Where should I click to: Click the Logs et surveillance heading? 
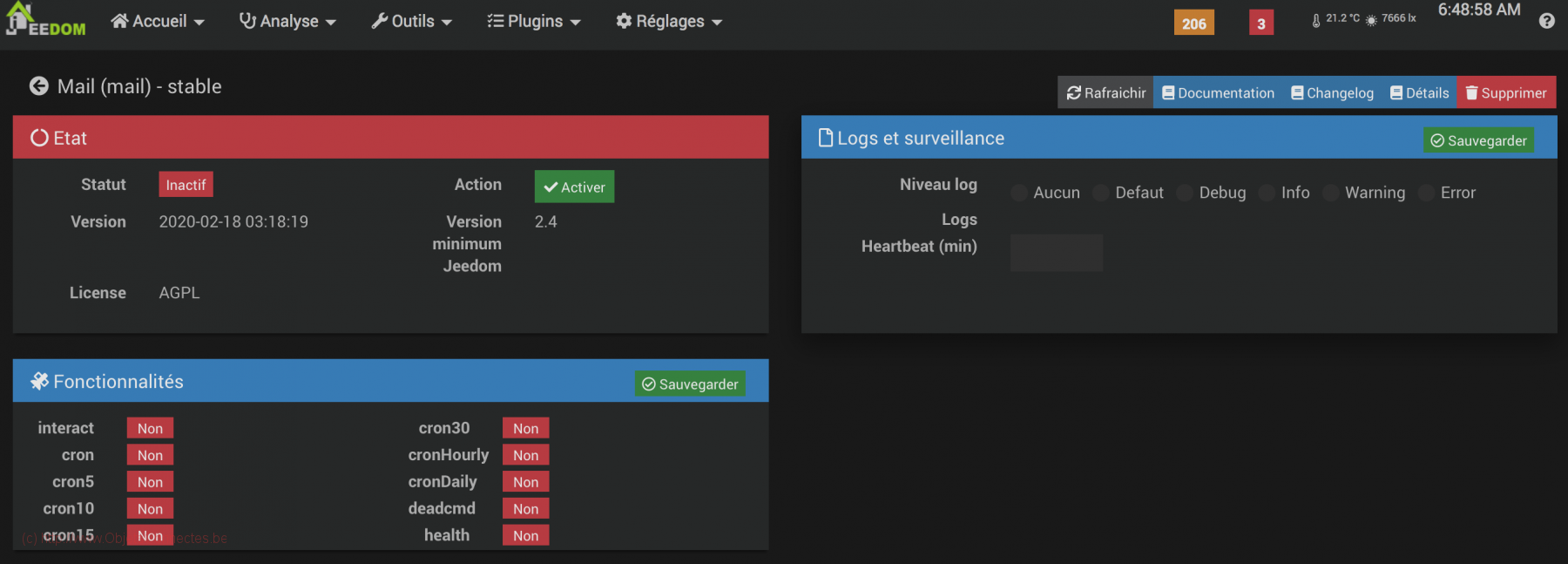(x=921, y=138)
